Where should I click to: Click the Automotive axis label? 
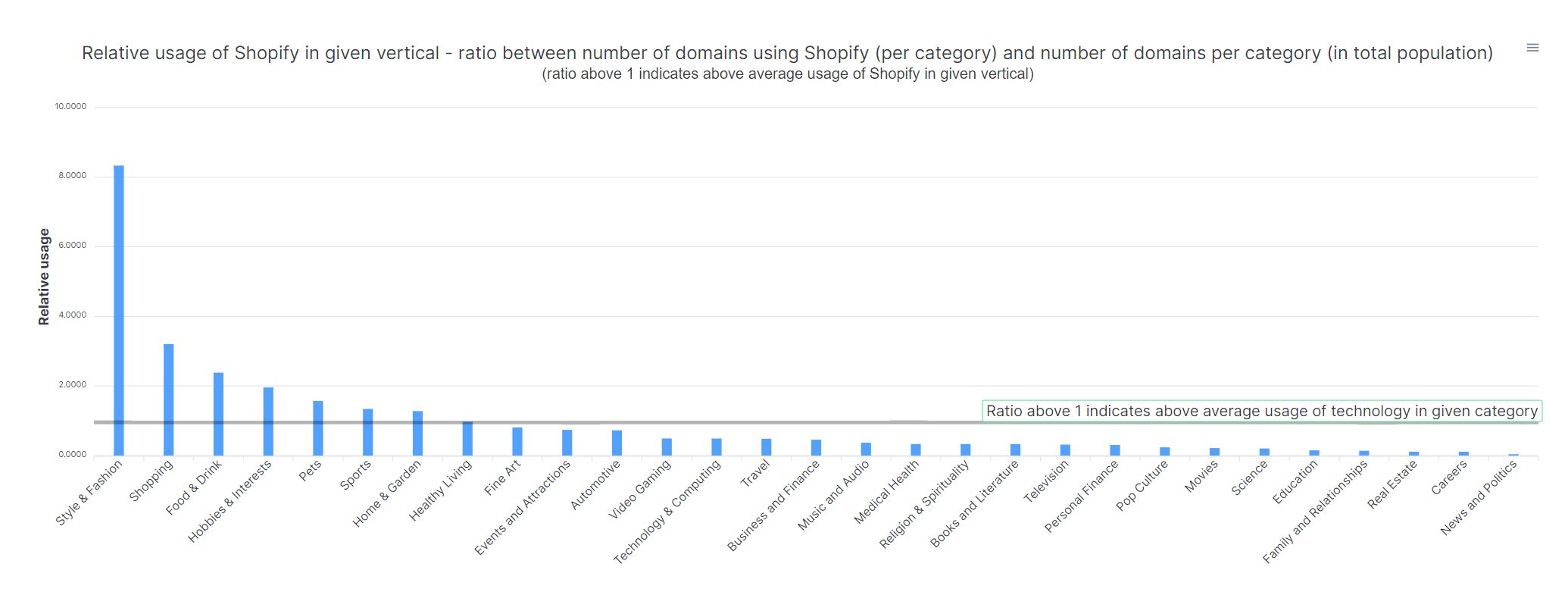595,485
